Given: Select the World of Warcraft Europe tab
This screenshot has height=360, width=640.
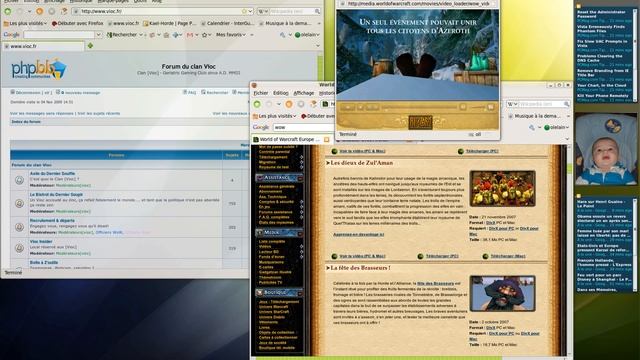Looking at the screenshot, I should [291, 140].
